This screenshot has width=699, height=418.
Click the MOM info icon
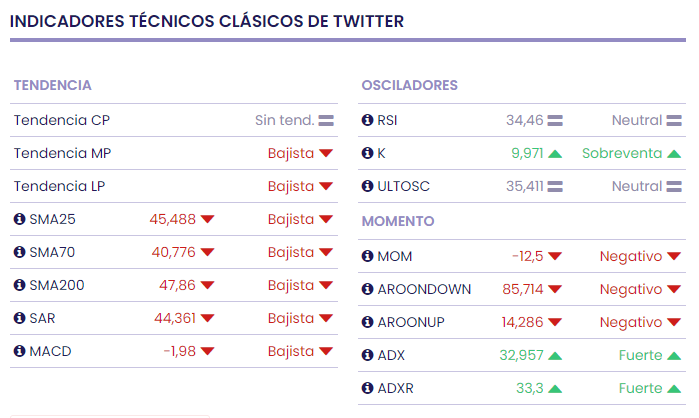(x=367, y=256)
